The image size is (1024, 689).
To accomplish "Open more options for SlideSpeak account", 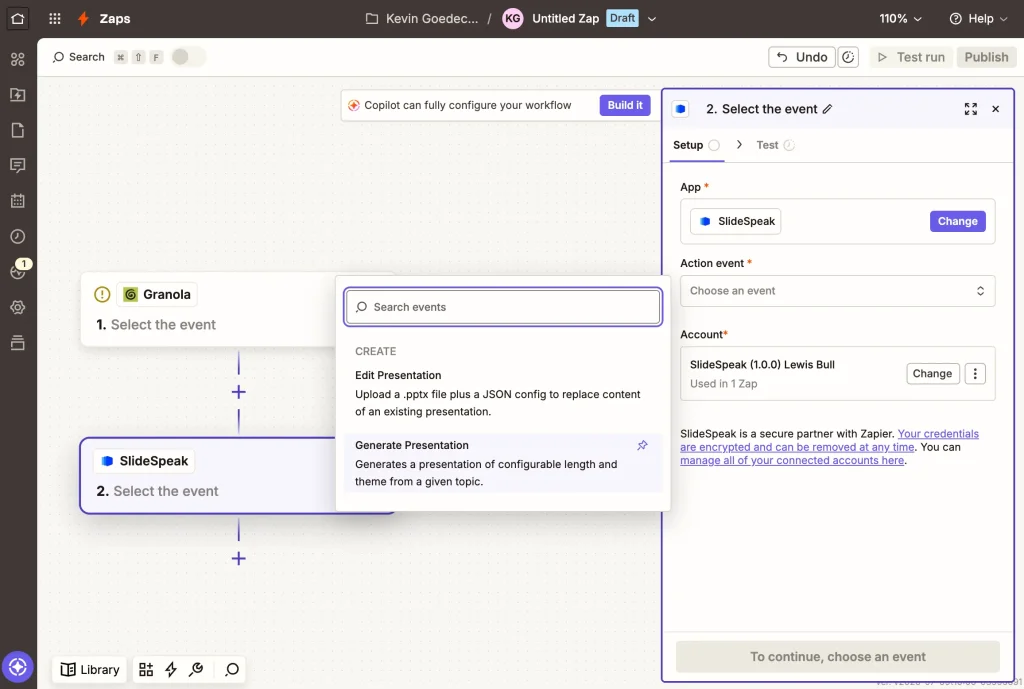I will point(975,374).
